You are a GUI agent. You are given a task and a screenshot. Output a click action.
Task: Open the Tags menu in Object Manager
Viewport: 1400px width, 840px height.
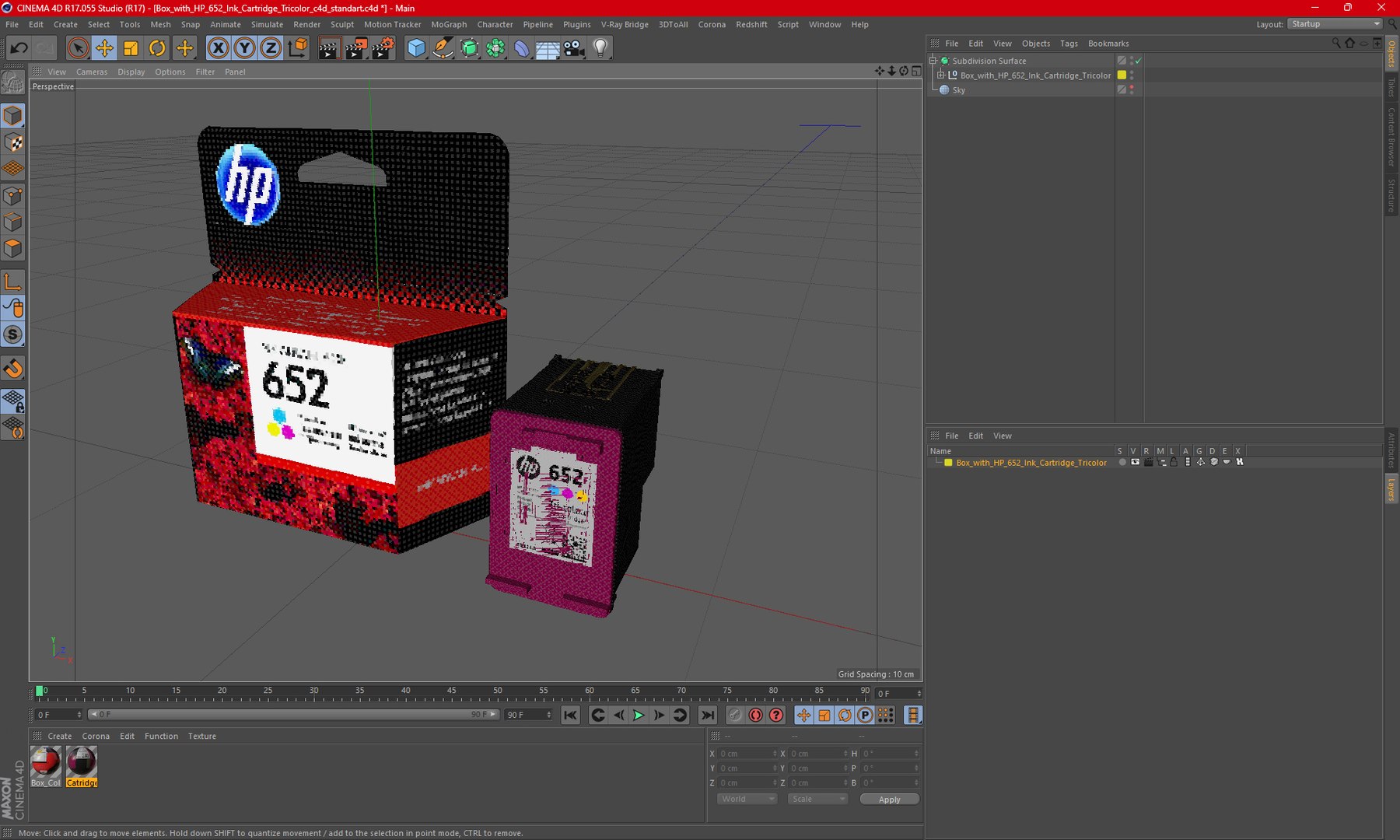click(1069, 44)
